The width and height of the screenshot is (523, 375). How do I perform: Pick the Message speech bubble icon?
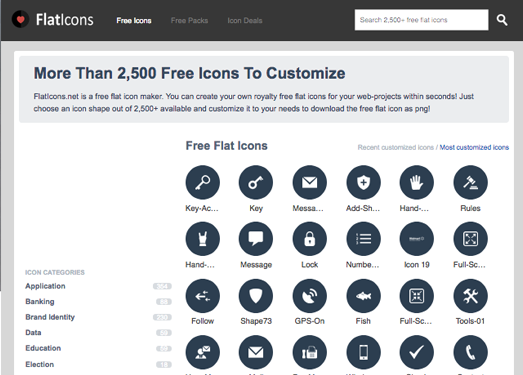256,239
